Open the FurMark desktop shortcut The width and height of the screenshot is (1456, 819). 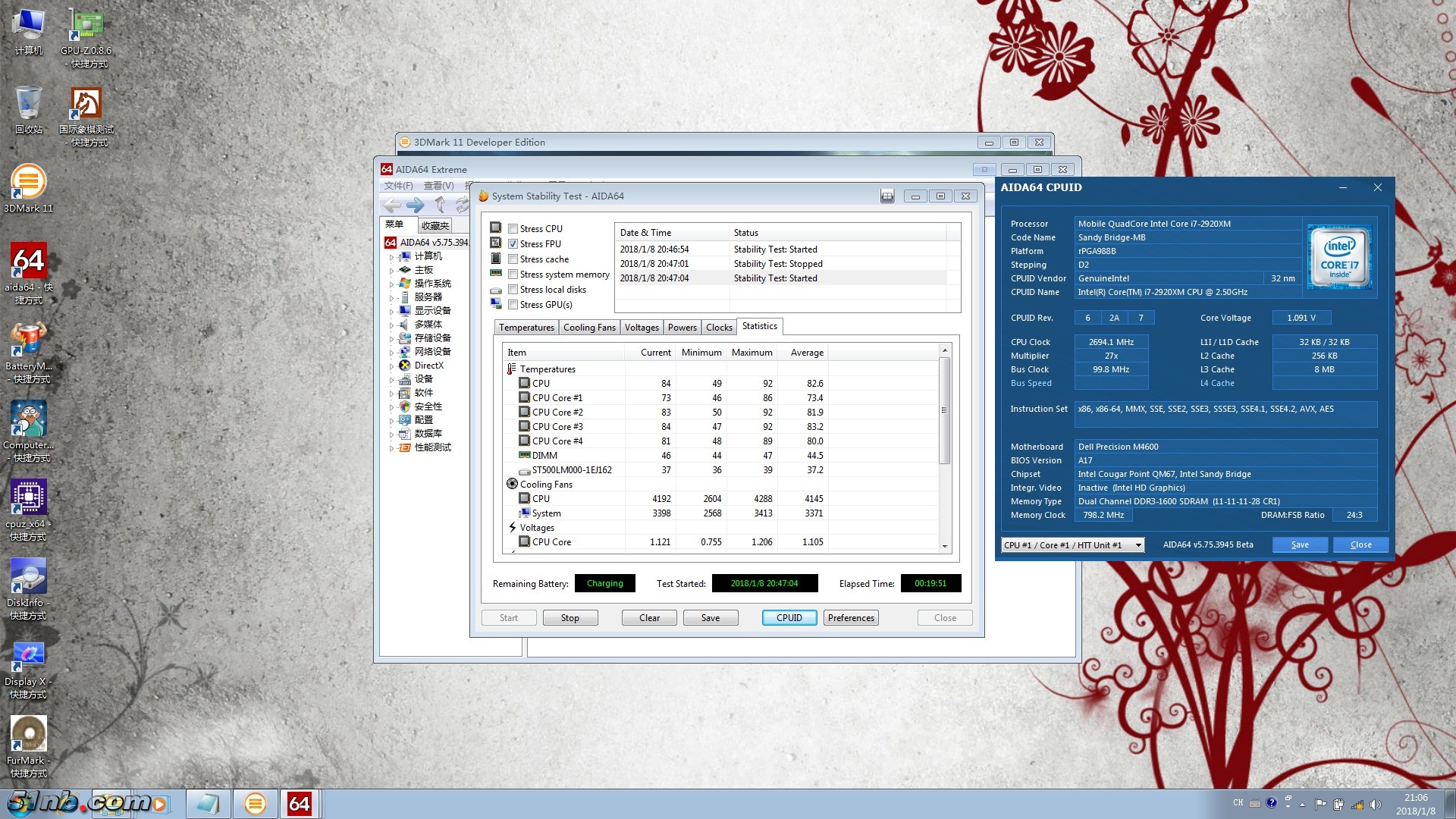tap(28, 735)
